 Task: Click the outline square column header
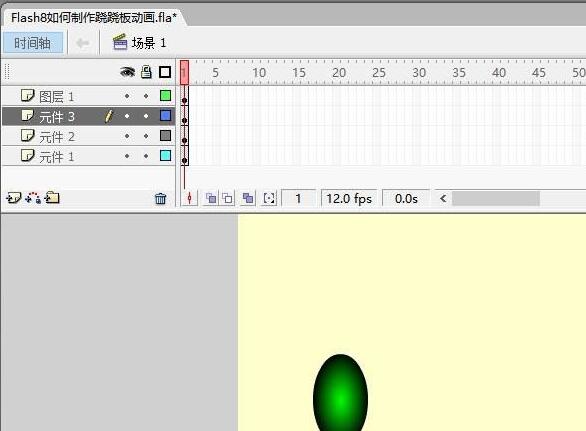pos(165,72)
